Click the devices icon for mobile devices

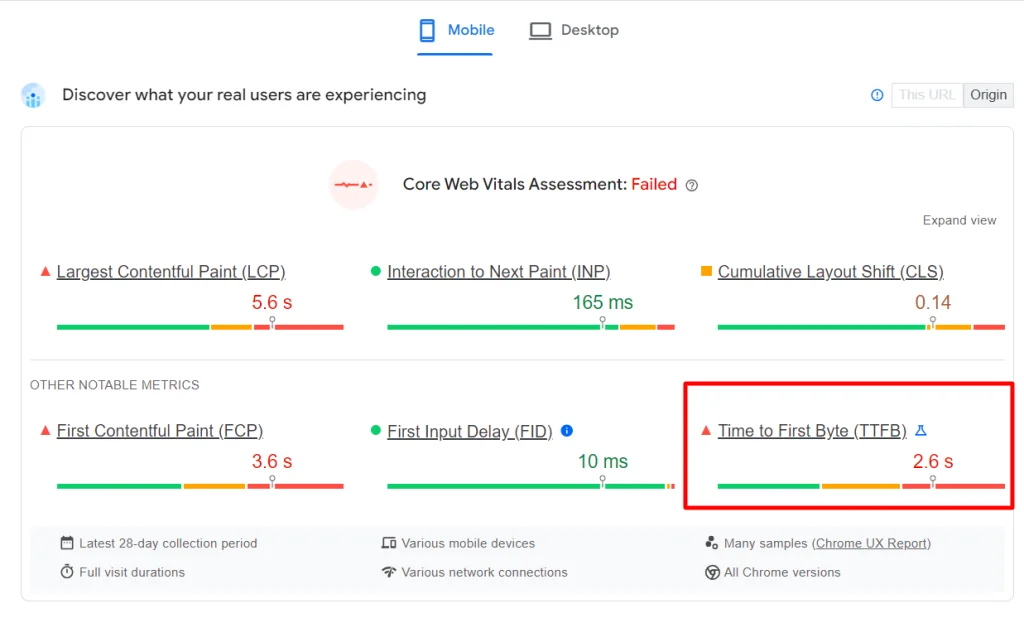coord(389,543)
